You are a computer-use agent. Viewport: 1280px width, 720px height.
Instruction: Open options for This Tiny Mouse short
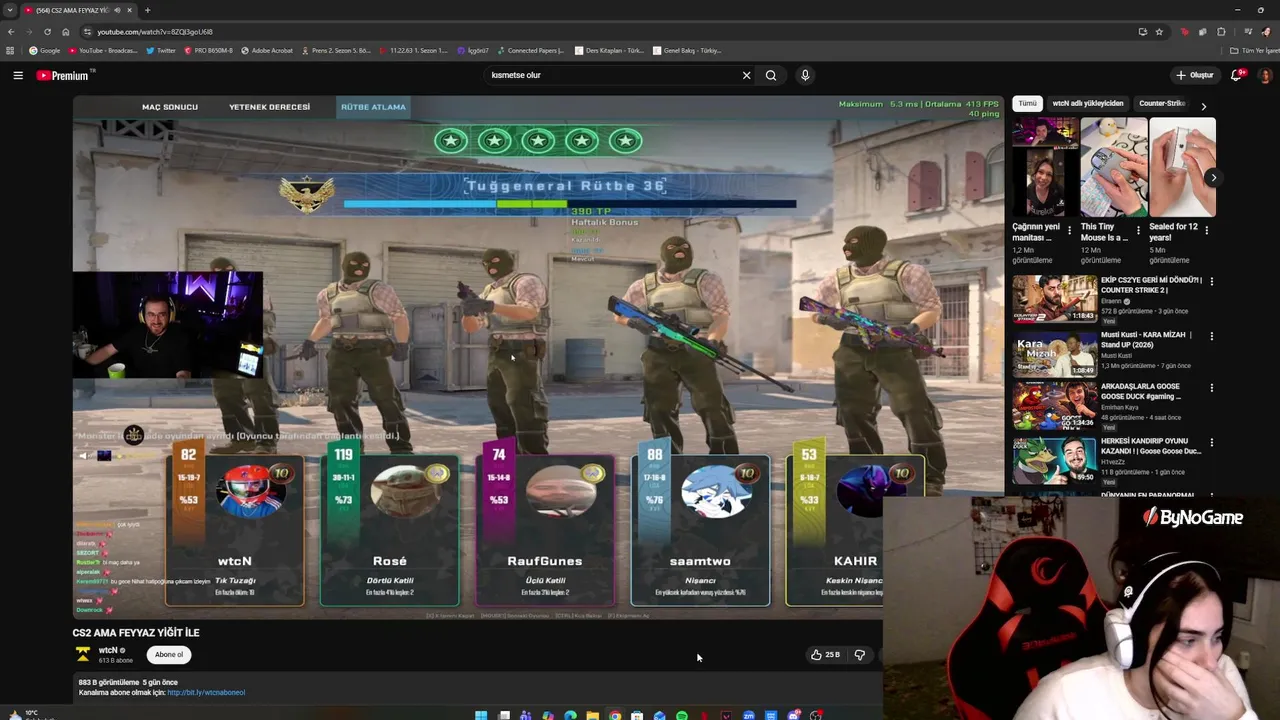click(x=1137, y=230)
